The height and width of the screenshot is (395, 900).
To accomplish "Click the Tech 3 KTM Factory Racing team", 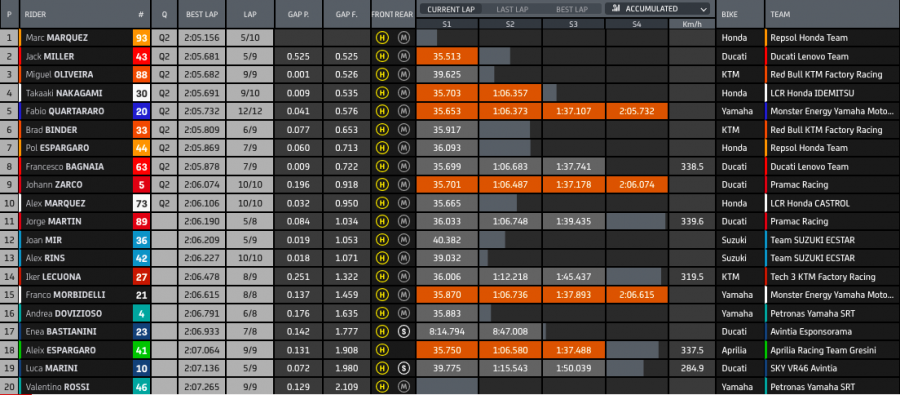I will pos(823,277).
